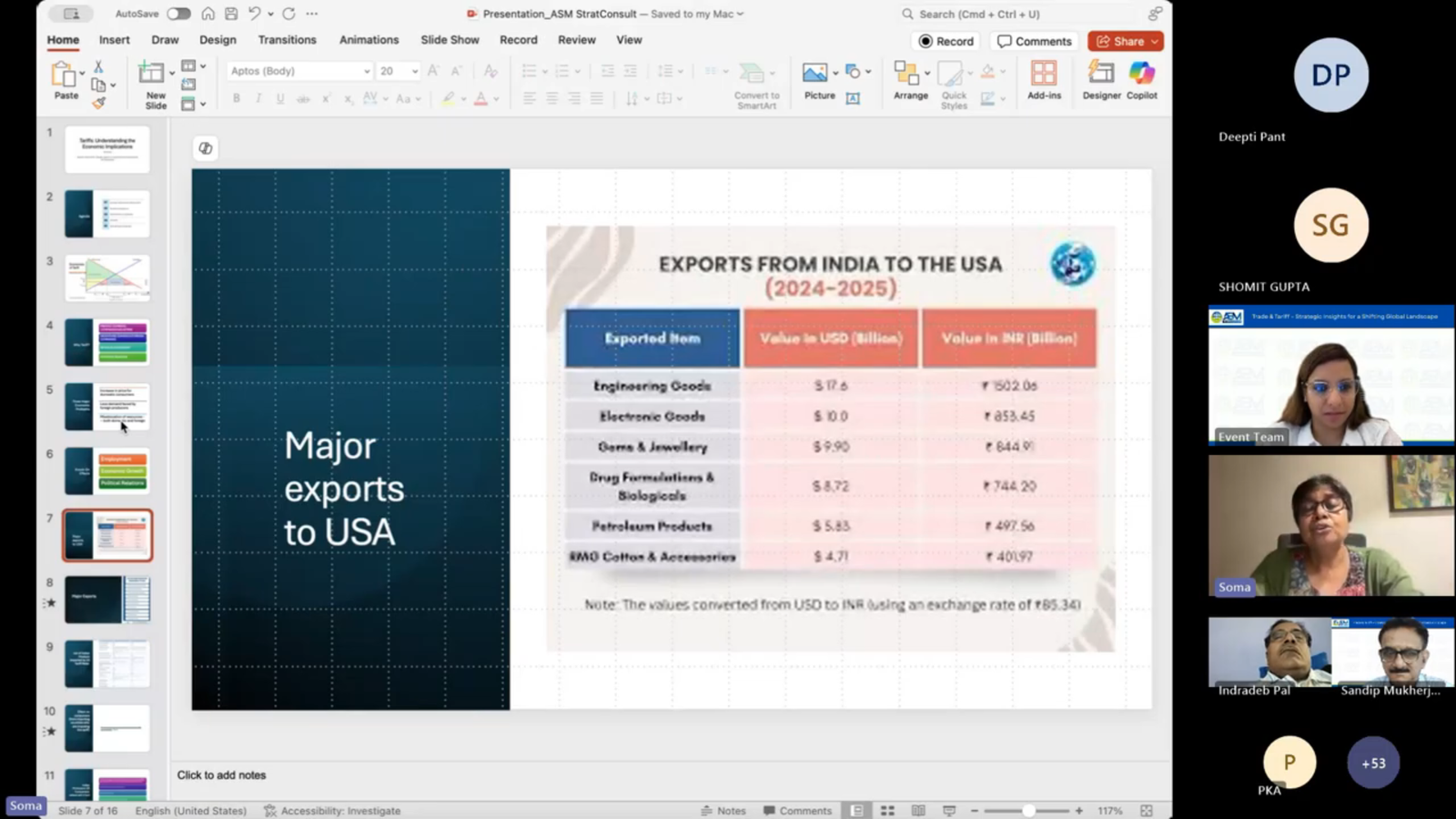Click the Save icon in title bar

coord(231,14)
